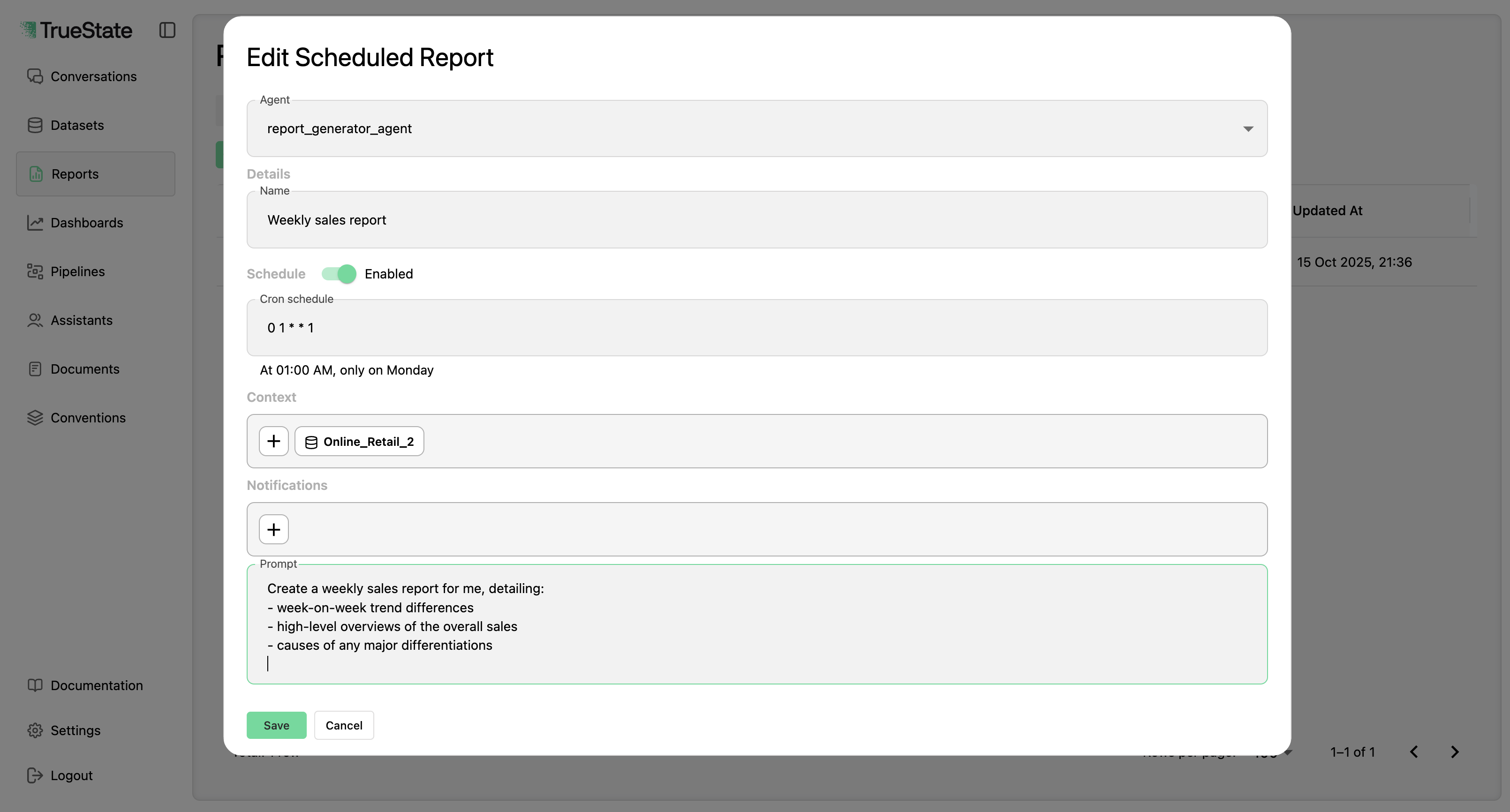
Task: Open the Settings menu item
Action: 75,730
